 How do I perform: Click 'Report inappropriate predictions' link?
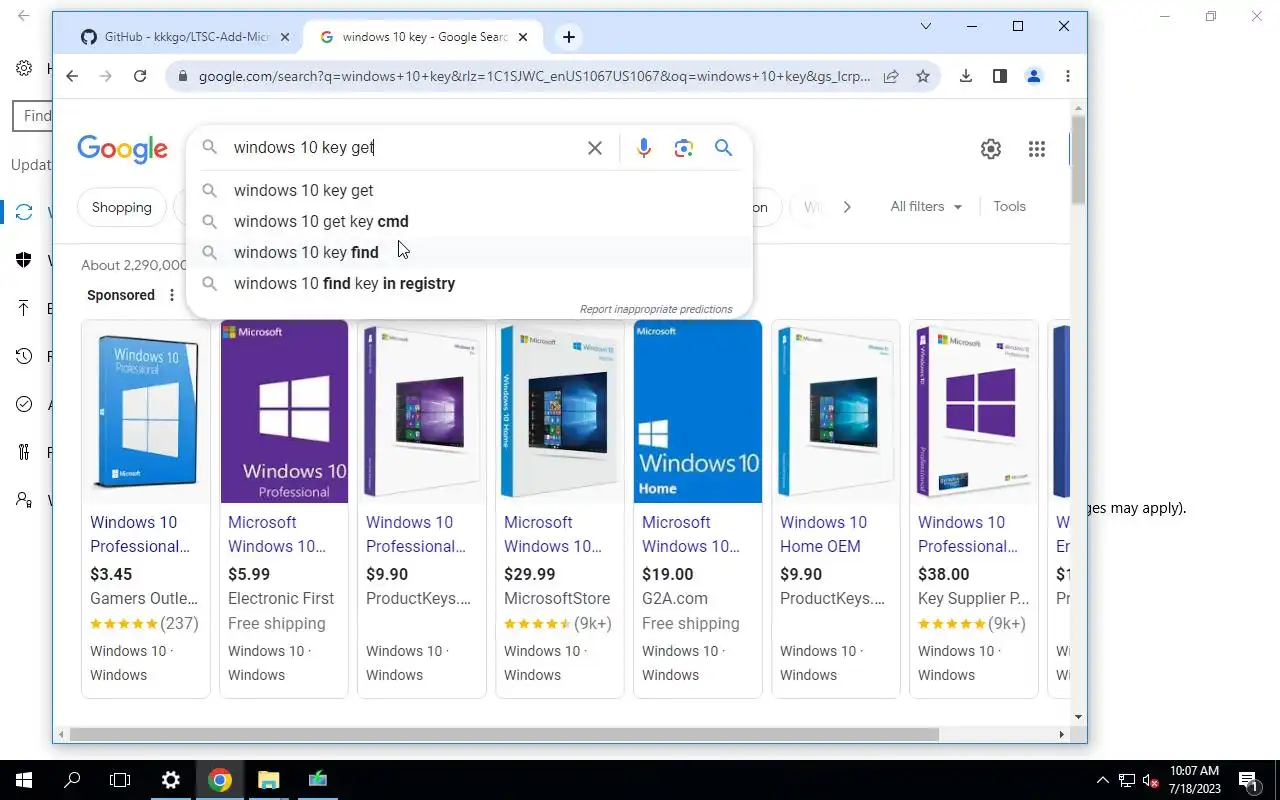pos(656,309)
